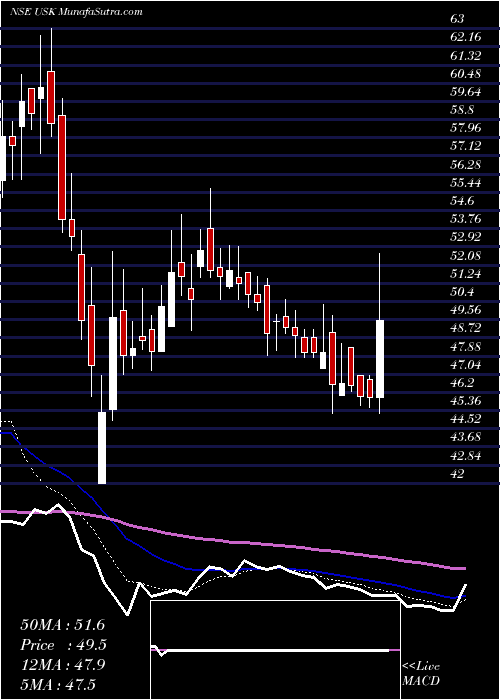500x700 pixels.
Task: Click the 57.12 price axis label
Action: pyautogui.click(x=466, y=146)
